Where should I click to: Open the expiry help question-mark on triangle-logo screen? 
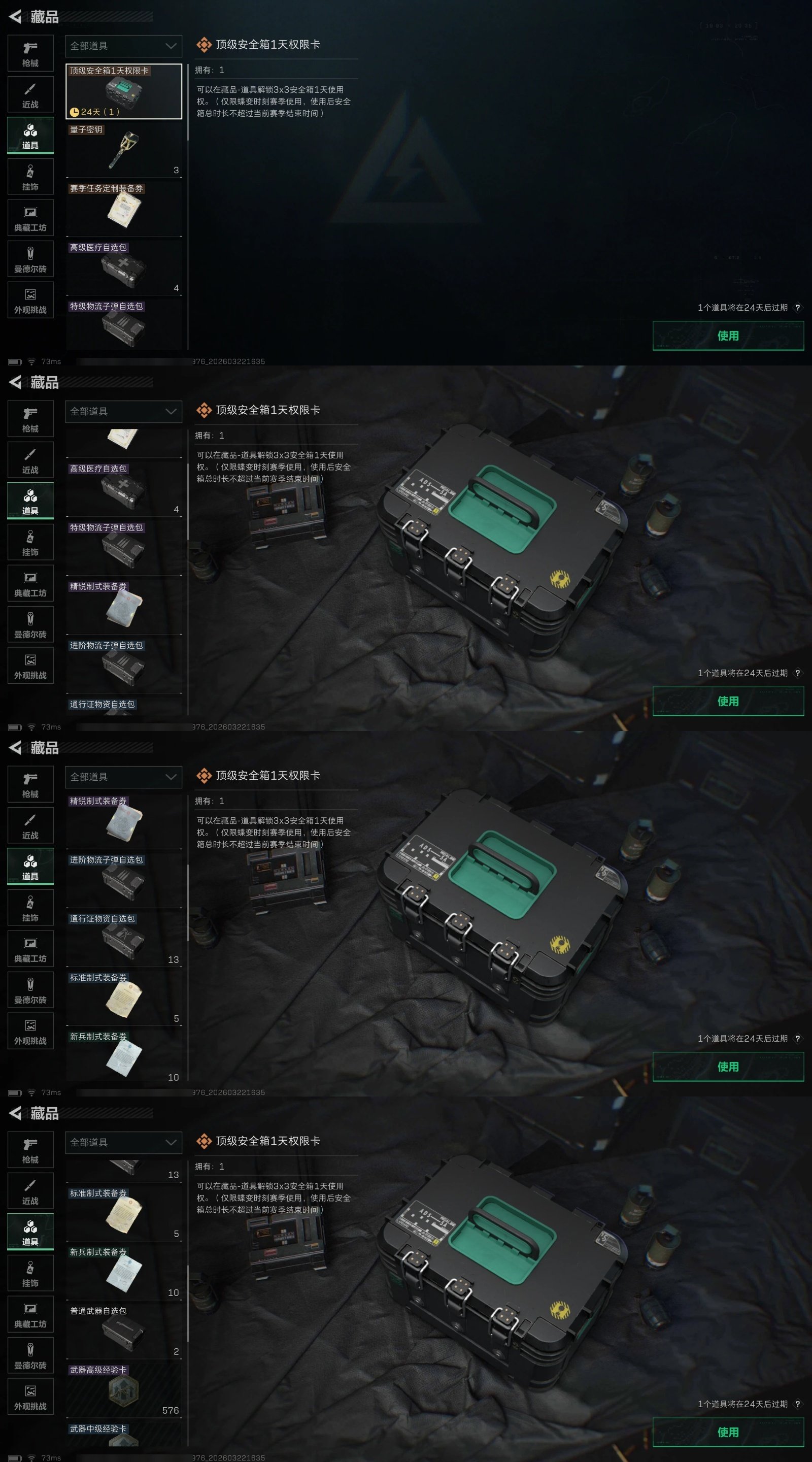pyautogui.click(x=798, y=308)
